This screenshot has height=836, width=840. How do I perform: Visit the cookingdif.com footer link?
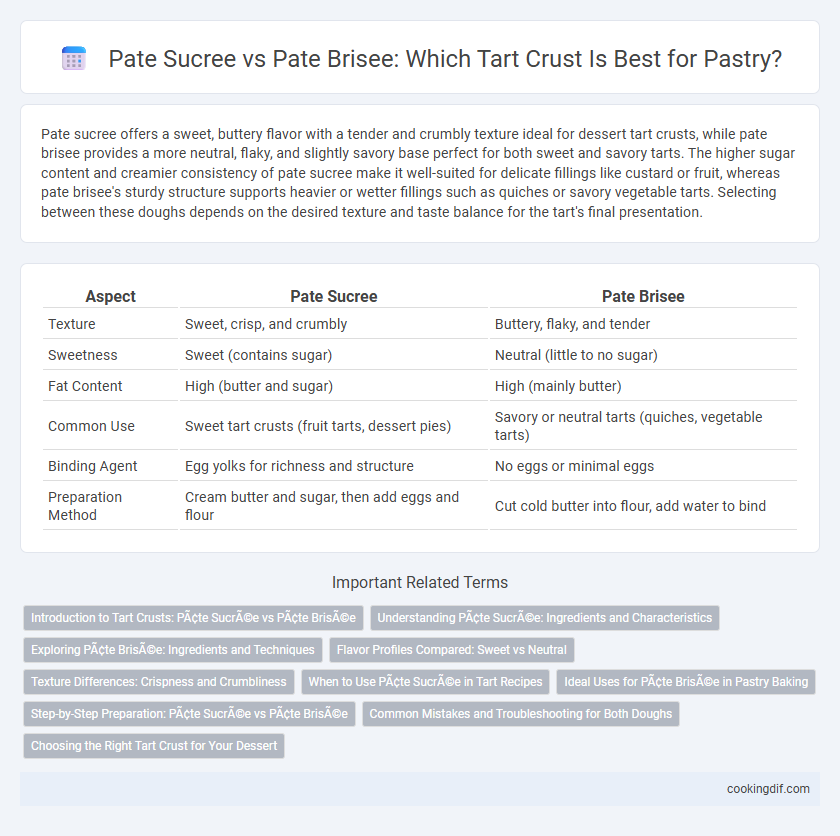click(768, 789)
